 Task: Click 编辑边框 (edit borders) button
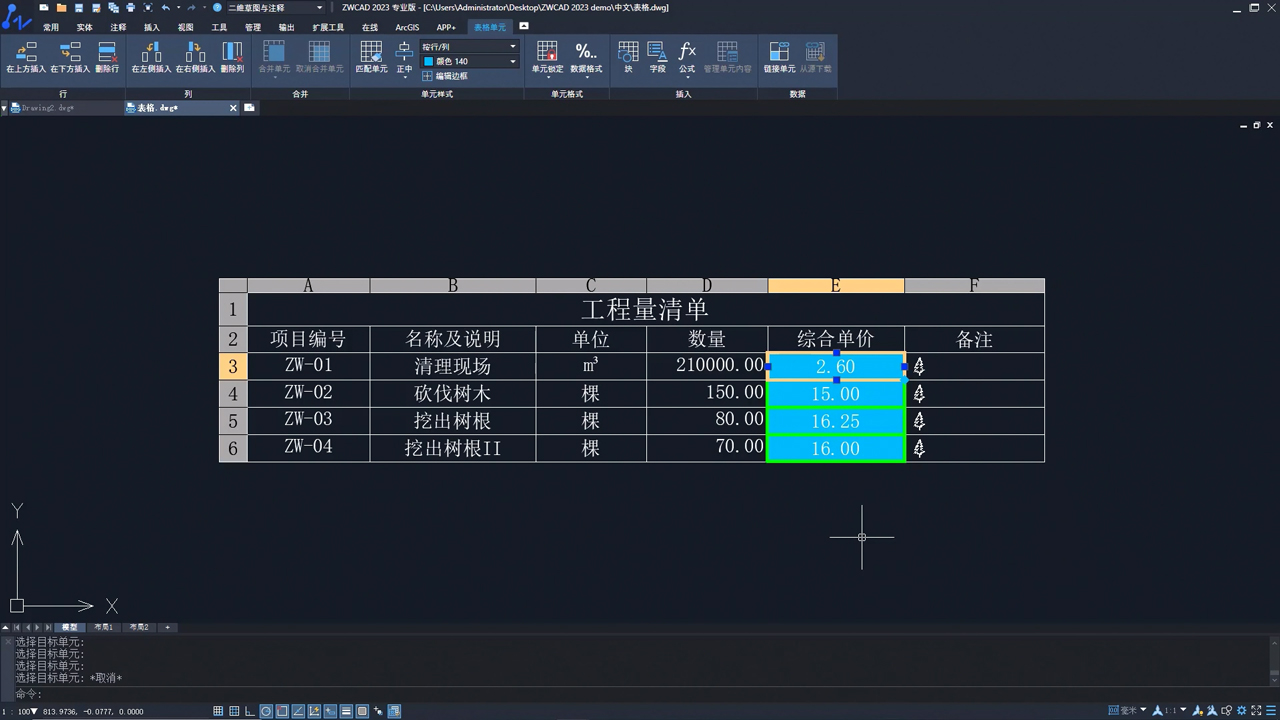[445, 76]
